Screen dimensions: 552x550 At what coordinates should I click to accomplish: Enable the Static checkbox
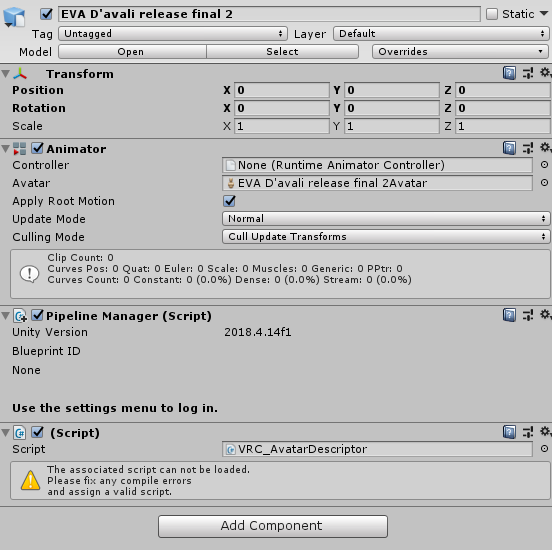[x=492, y=14]
